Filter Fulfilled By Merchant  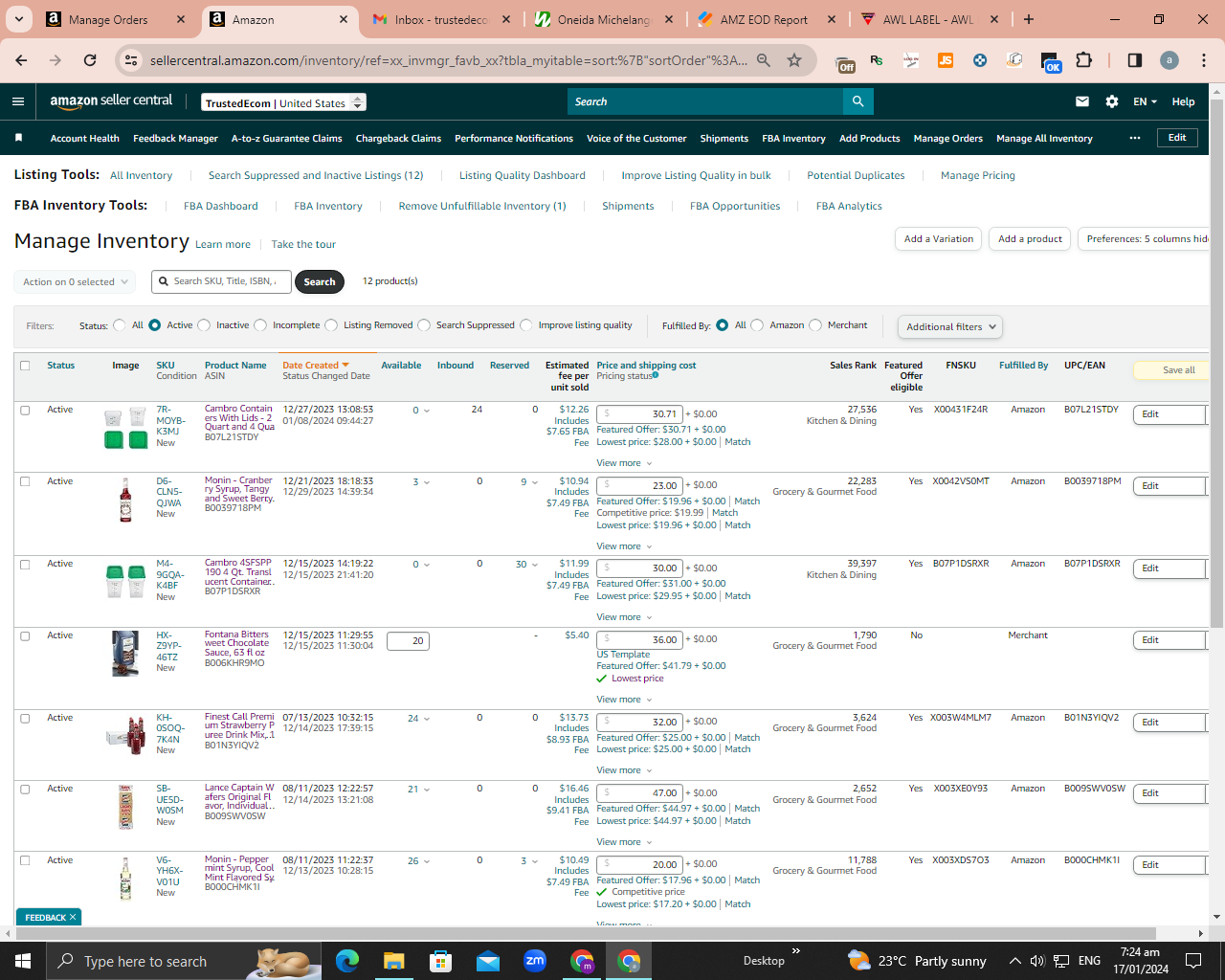(x=815, y=325)
